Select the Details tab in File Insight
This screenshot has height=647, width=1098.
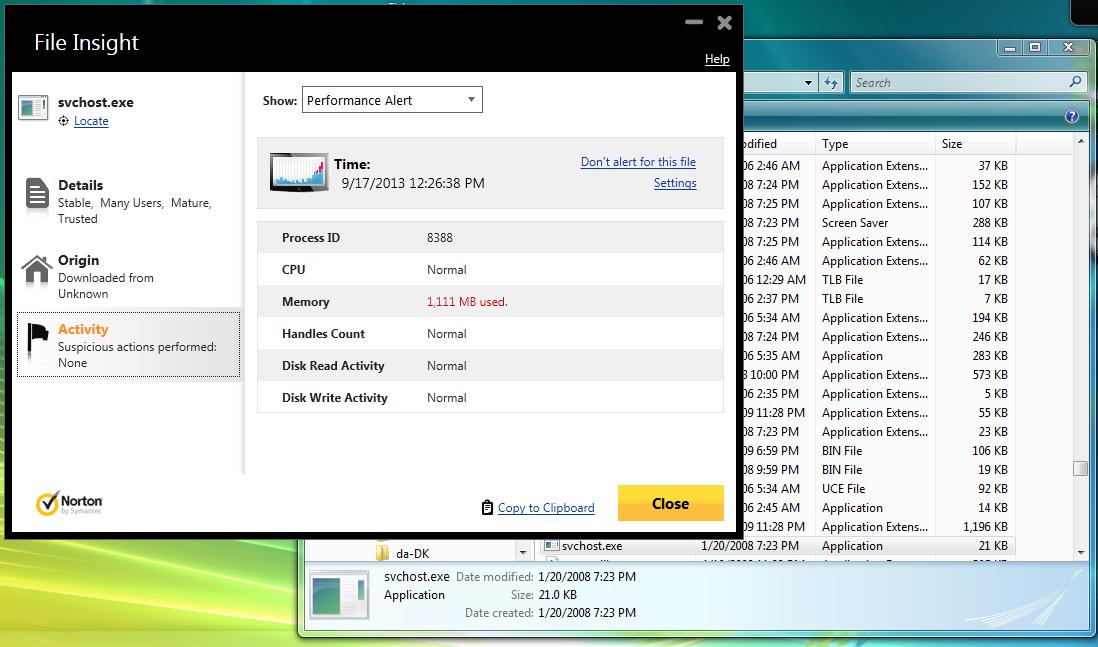128,201
